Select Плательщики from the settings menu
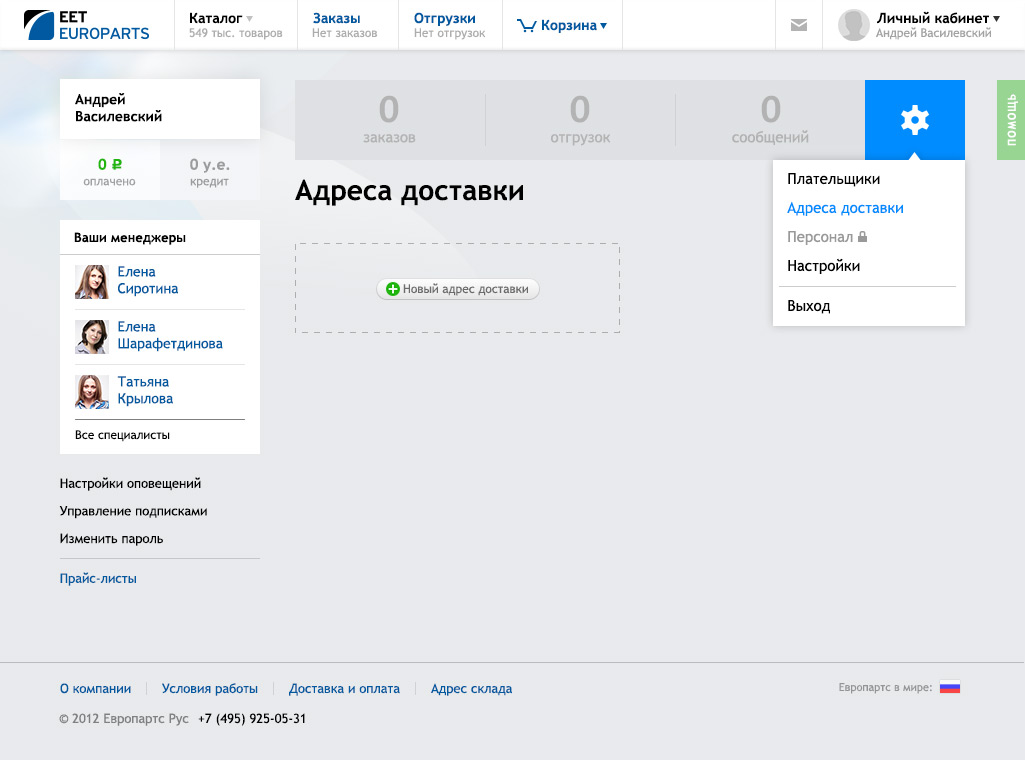1025x760 pixels. [x=833, y=179]
